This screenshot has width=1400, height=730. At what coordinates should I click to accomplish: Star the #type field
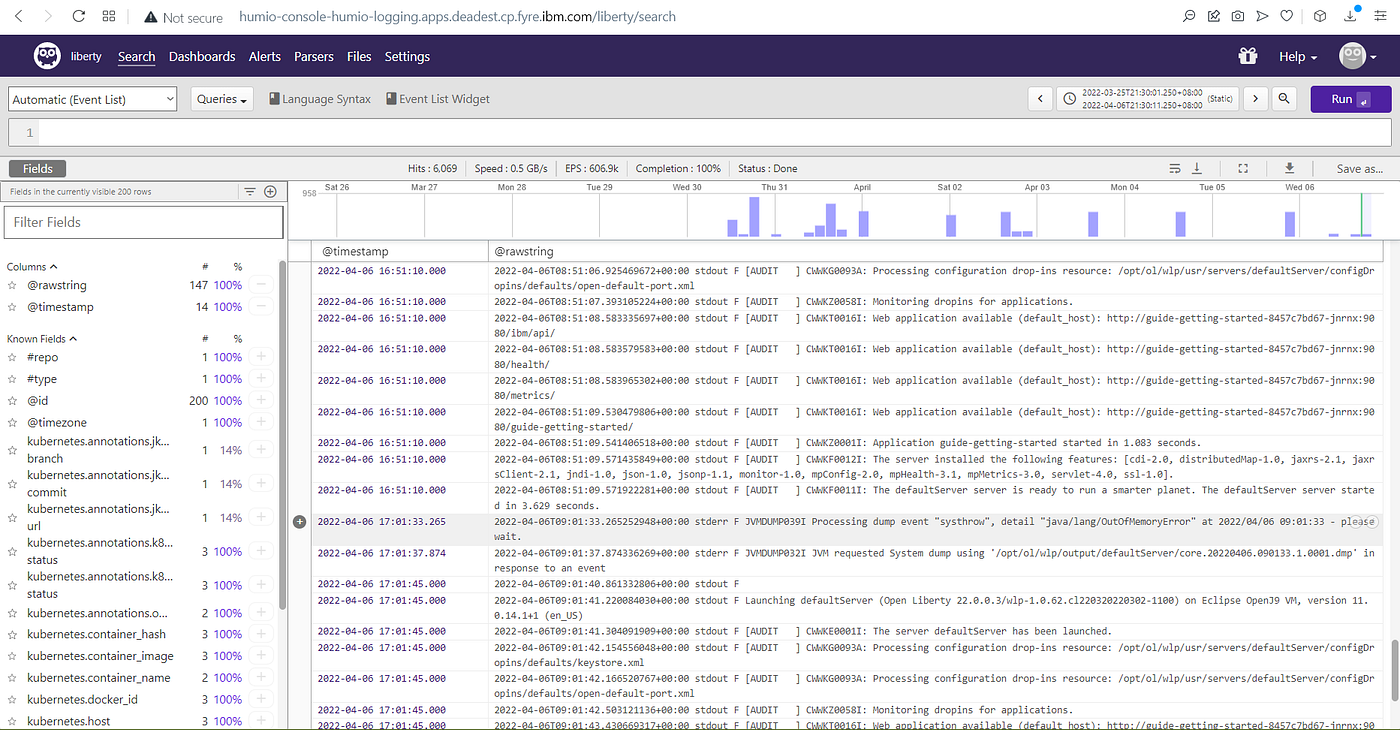pos(13,379)
